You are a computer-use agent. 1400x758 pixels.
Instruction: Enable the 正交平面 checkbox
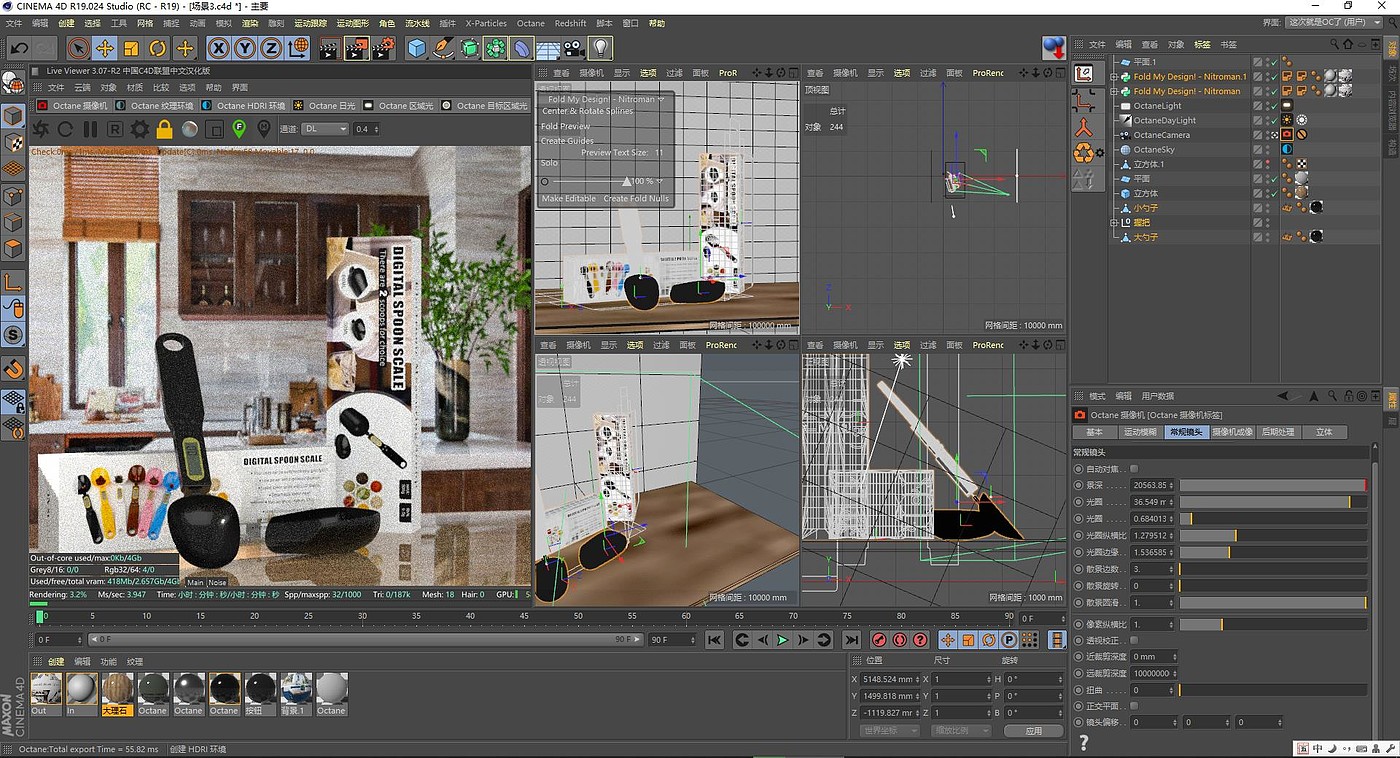(1134, 706)
